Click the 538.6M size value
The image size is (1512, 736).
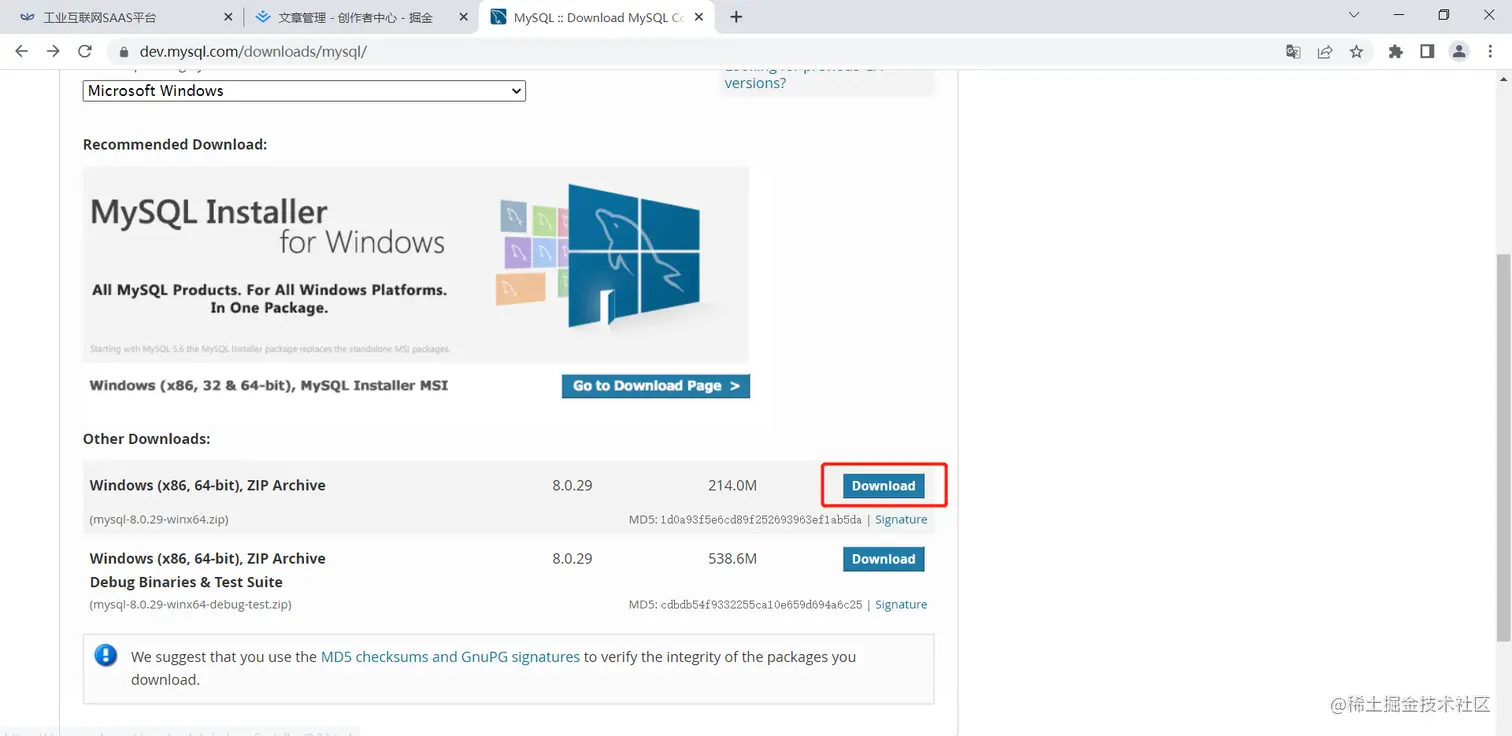732,559
